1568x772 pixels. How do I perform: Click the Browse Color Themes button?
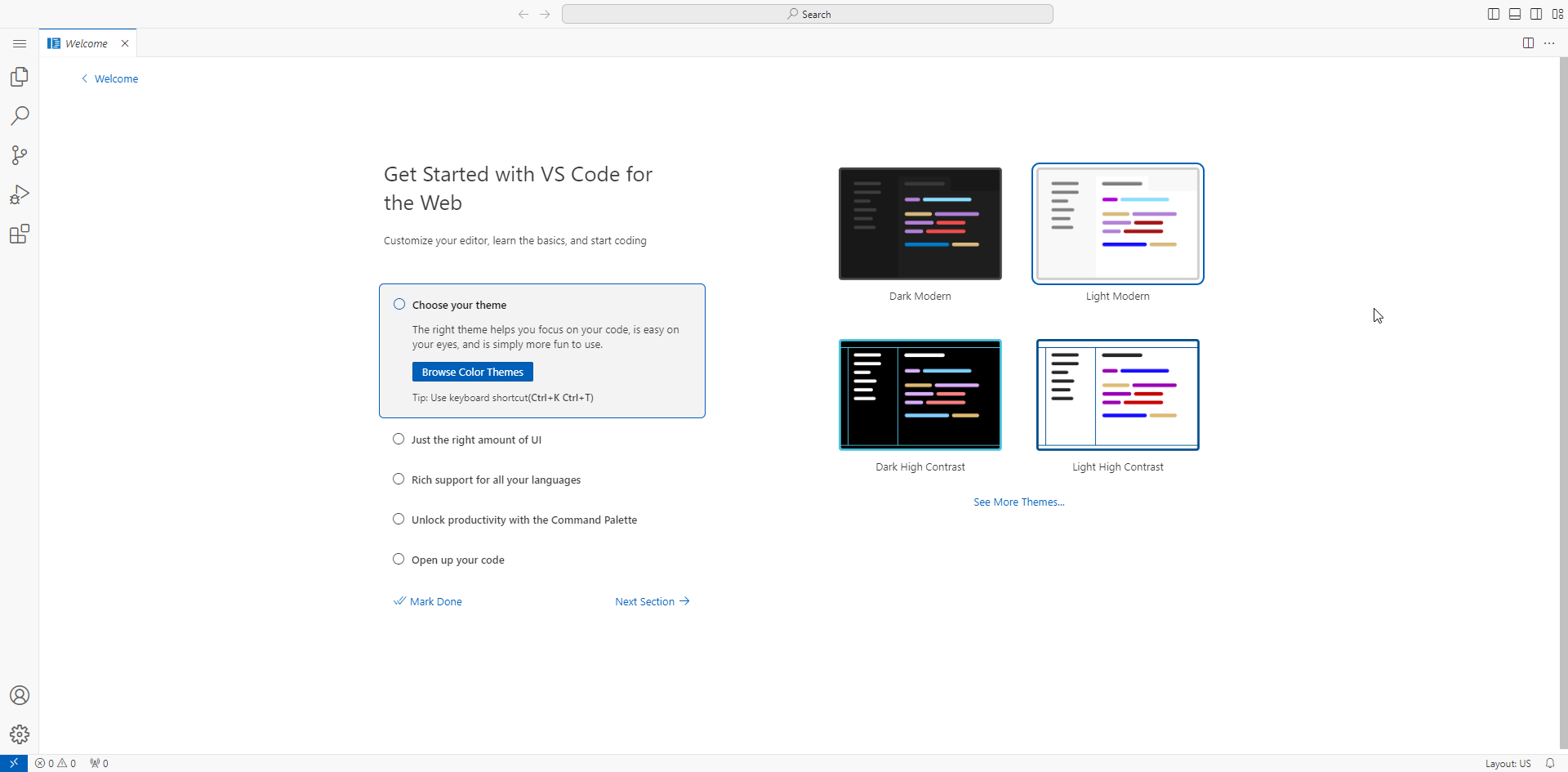point(472,372)
